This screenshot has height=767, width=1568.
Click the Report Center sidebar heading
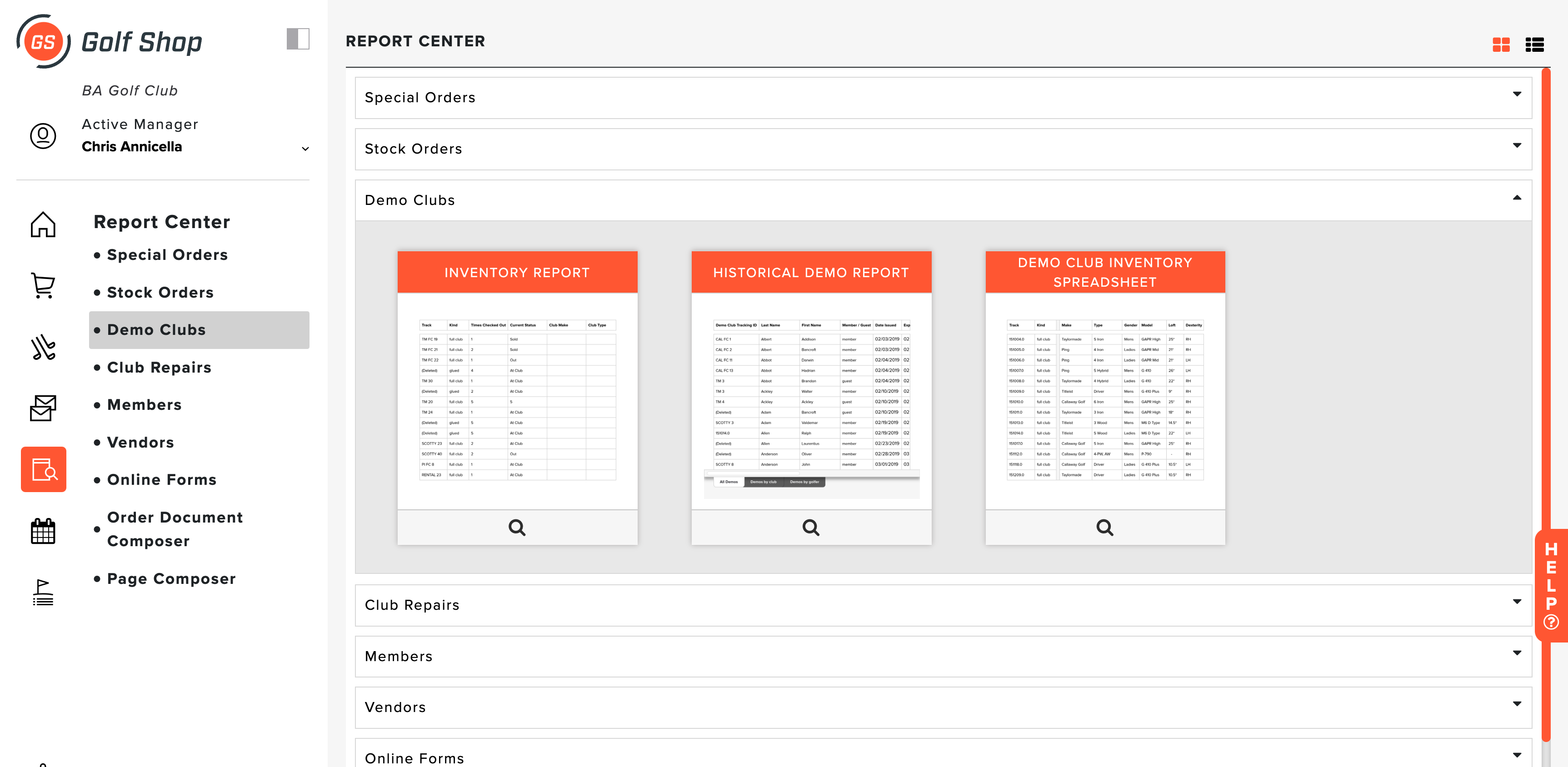click(x=162, y=222)
